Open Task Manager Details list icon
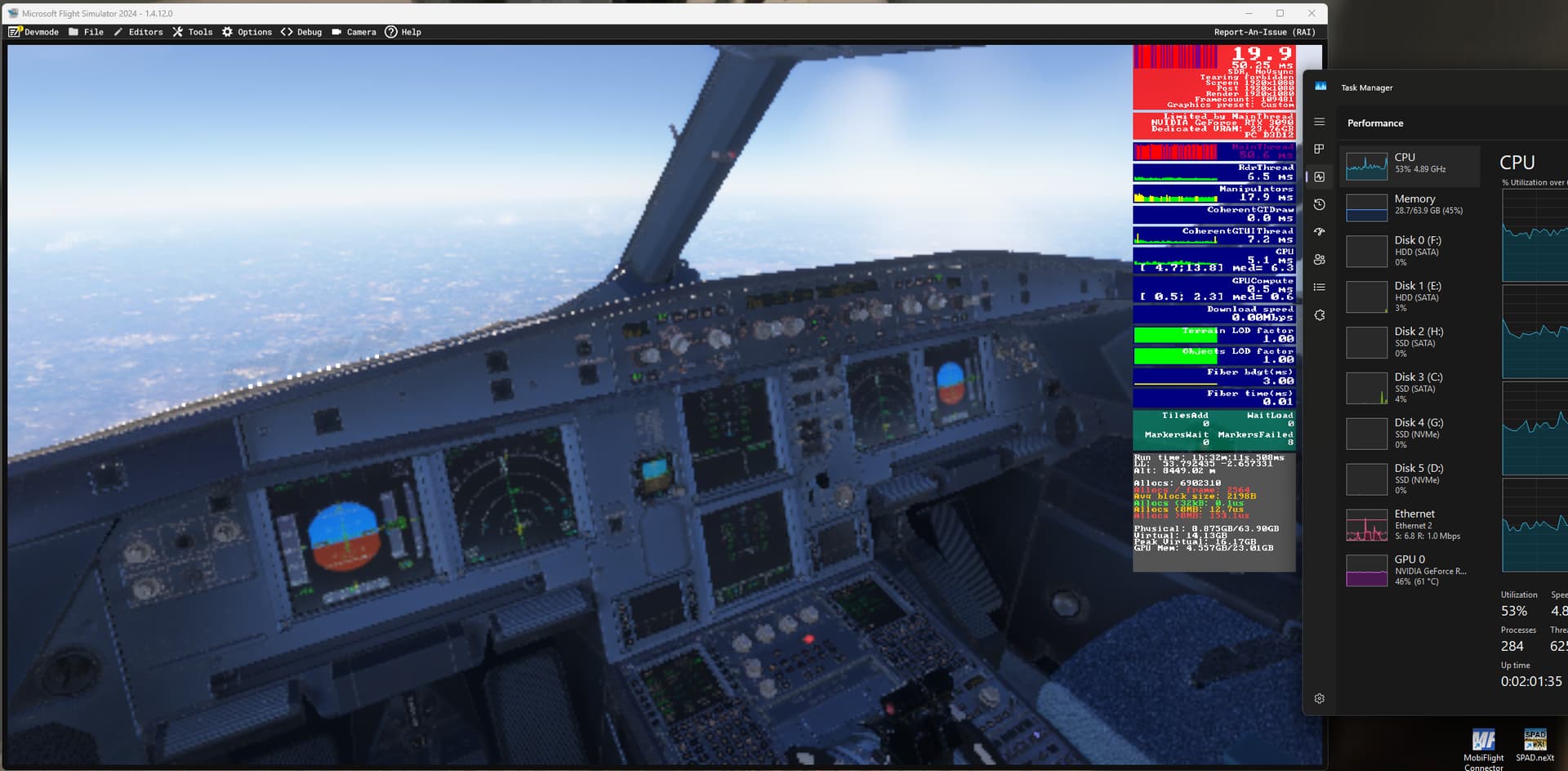1568x771 pixels. point(1319,287)
